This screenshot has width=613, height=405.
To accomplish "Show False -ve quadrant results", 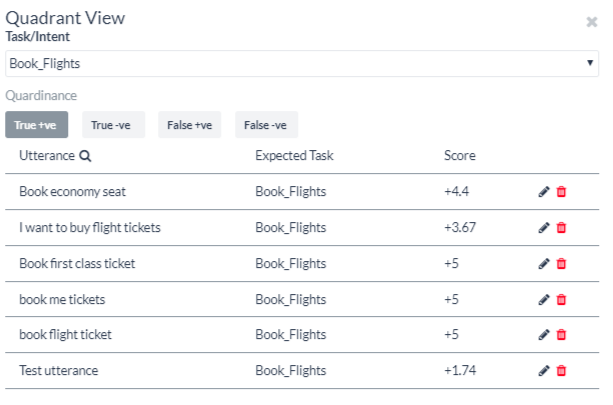I will [266, 125].
